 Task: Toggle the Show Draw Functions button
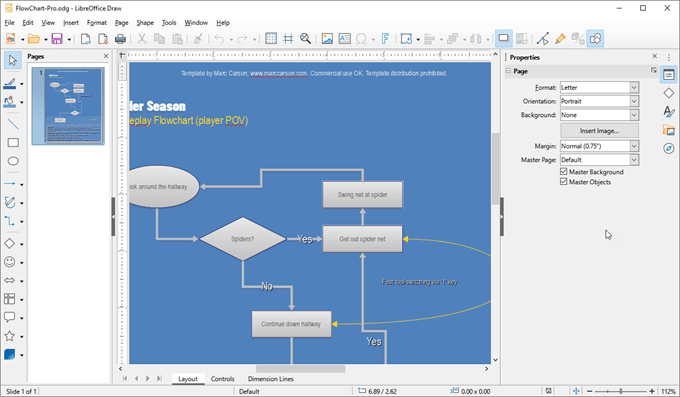[595, 39]
